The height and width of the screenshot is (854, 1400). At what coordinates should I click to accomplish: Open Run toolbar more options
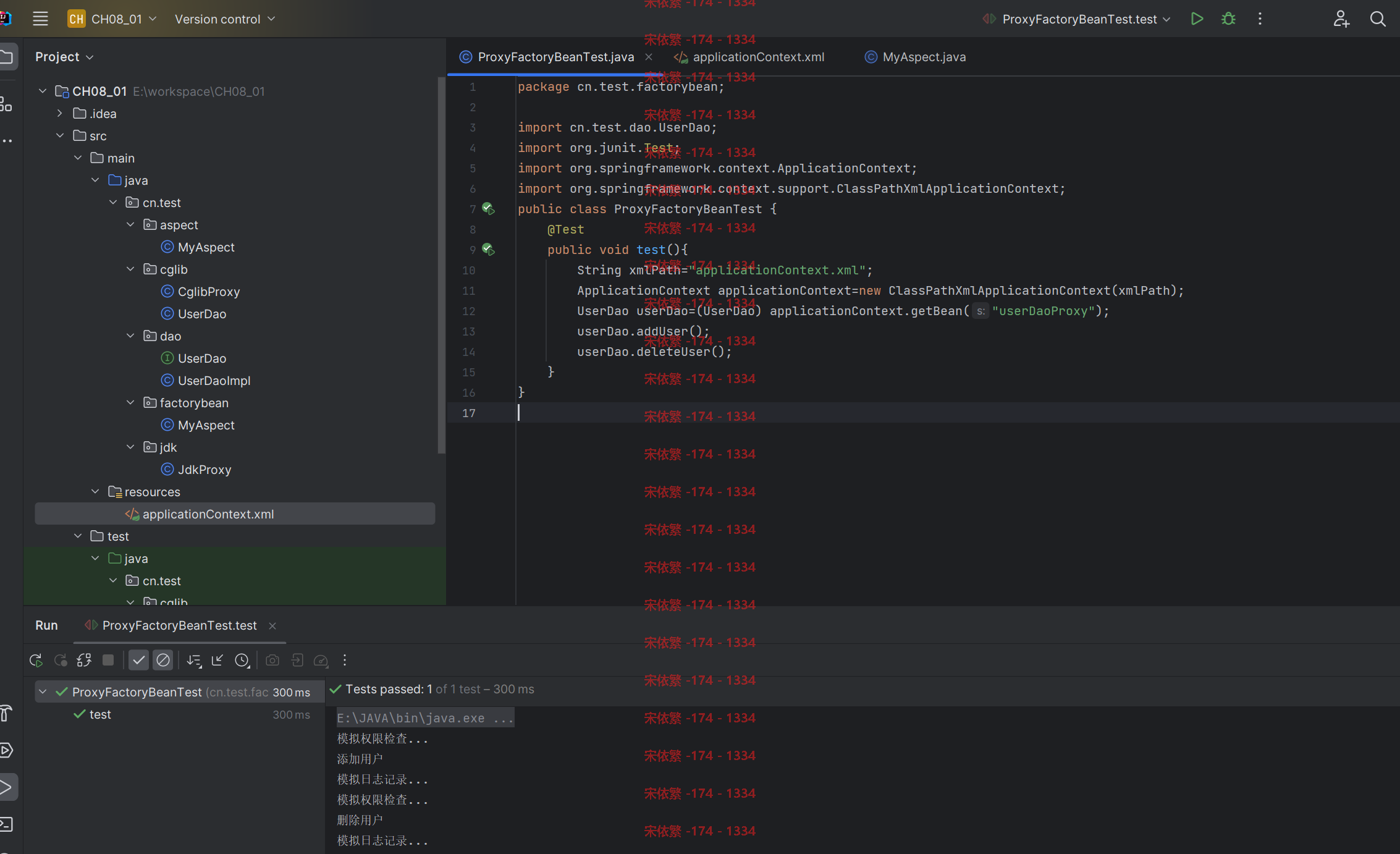tap(345, 660)
